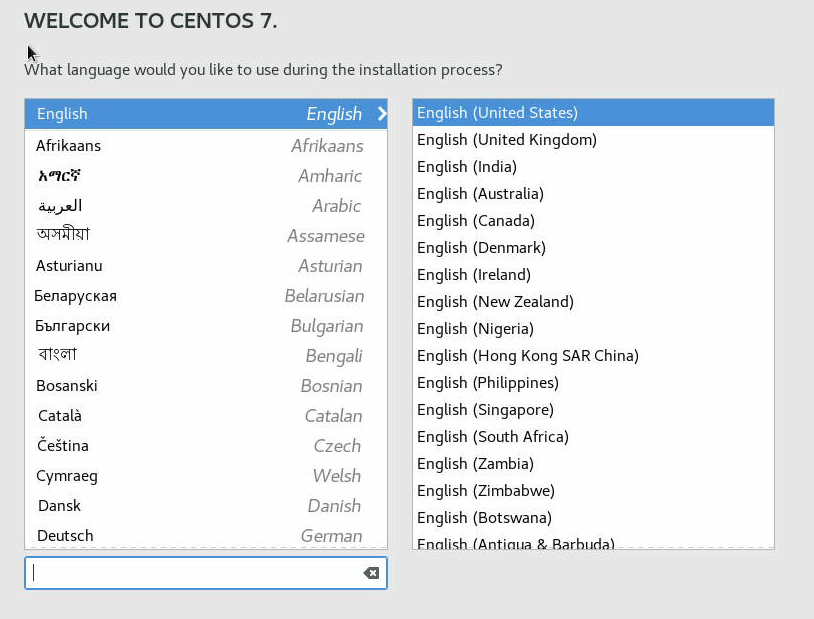Select English (Australia) locale
The image size is (814, 619).
tap(593, 194)
